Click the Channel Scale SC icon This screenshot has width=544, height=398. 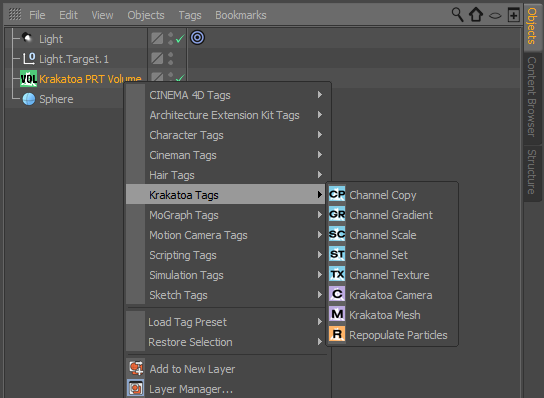point(337,234)
